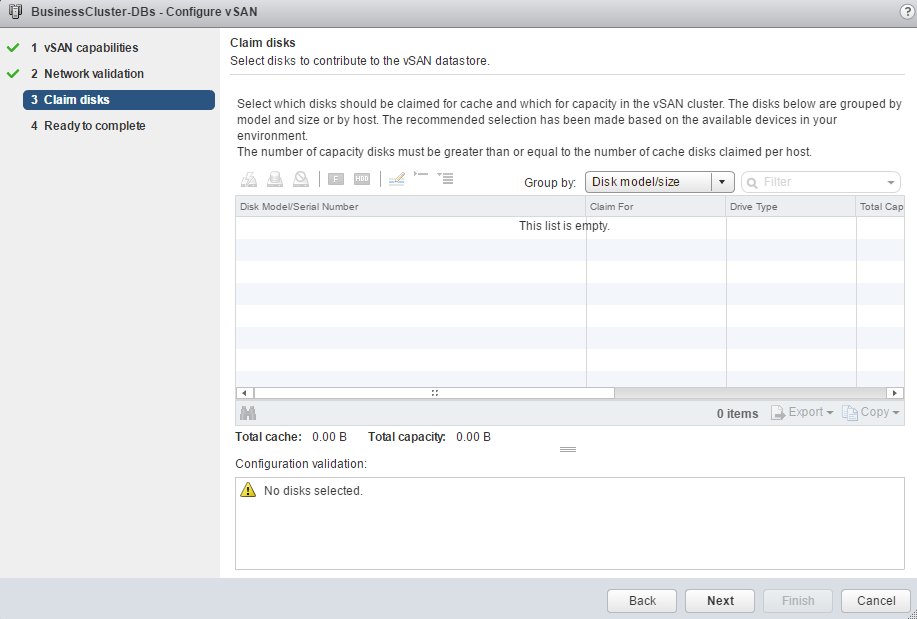Viewport: 917px width, 619px height.
Task: Go Back to the previous step
Action: pos(642,601)
